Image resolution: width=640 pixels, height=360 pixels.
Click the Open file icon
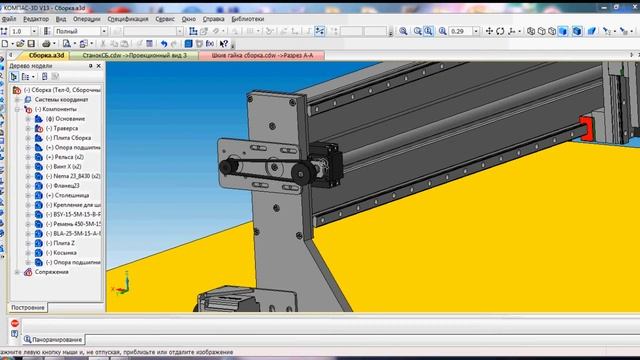click(x=20, y=43)
